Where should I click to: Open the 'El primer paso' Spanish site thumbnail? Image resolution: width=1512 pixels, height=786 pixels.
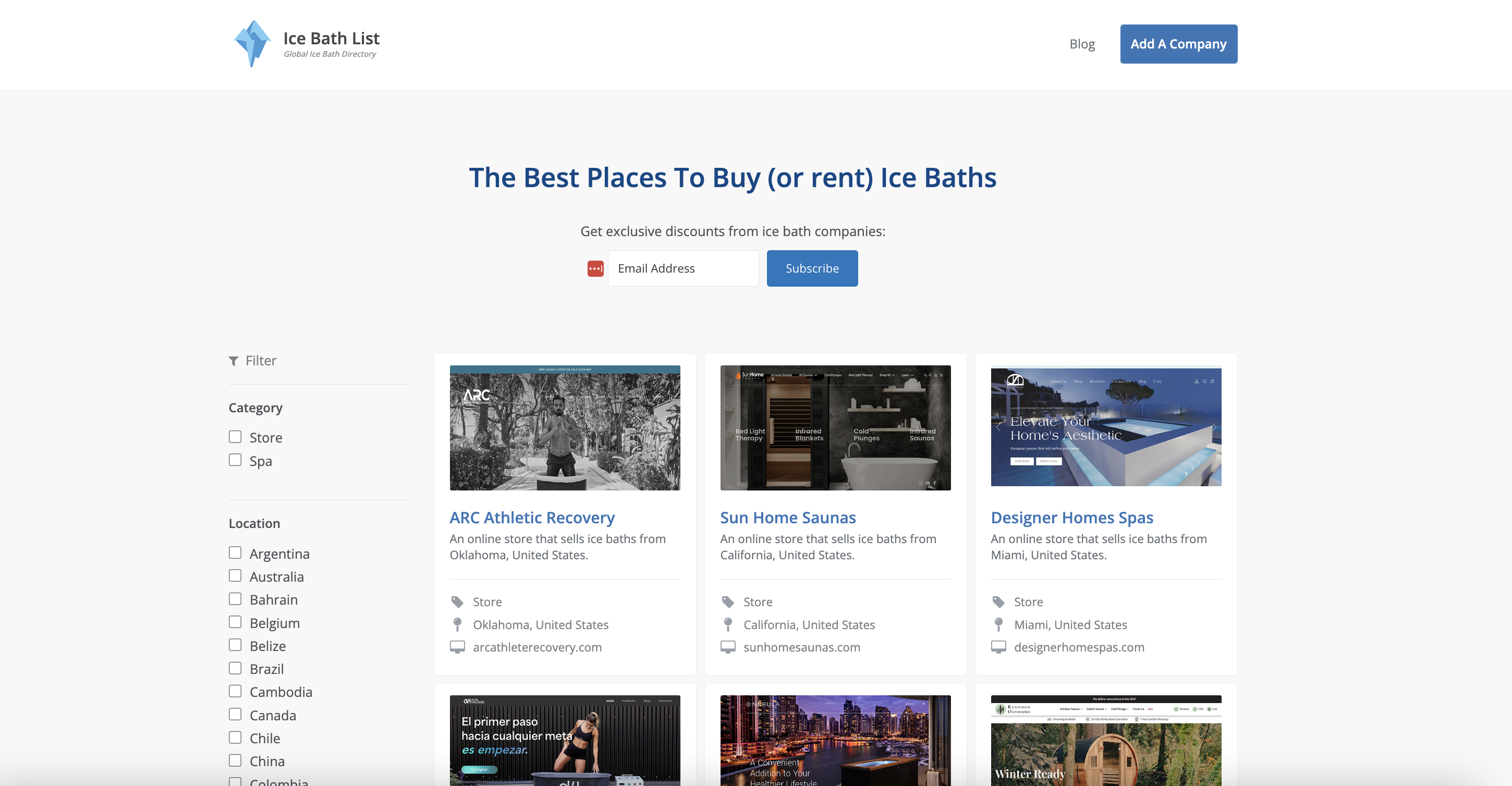point(565,740)
